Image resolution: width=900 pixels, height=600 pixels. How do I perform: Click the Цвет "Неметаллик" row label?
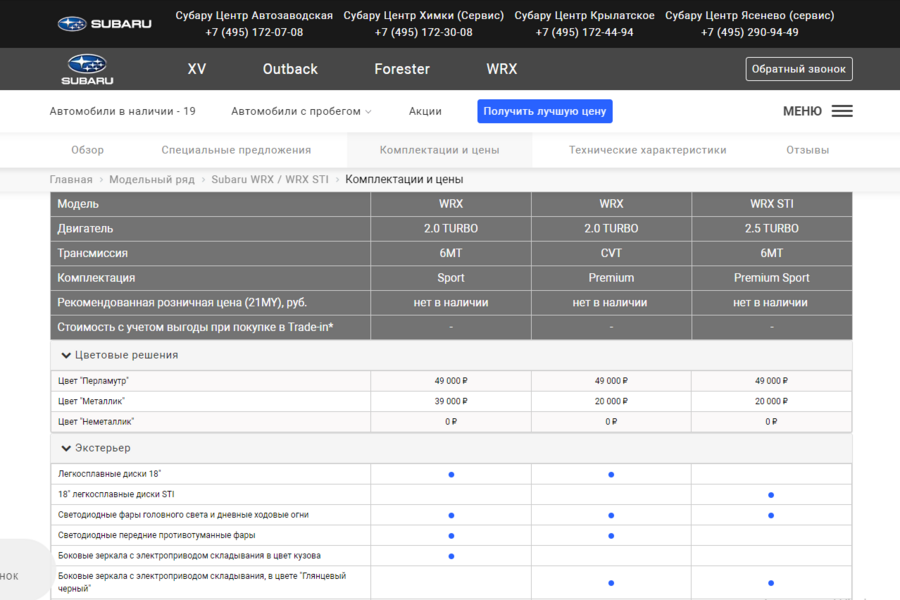[x=96, y=421]
